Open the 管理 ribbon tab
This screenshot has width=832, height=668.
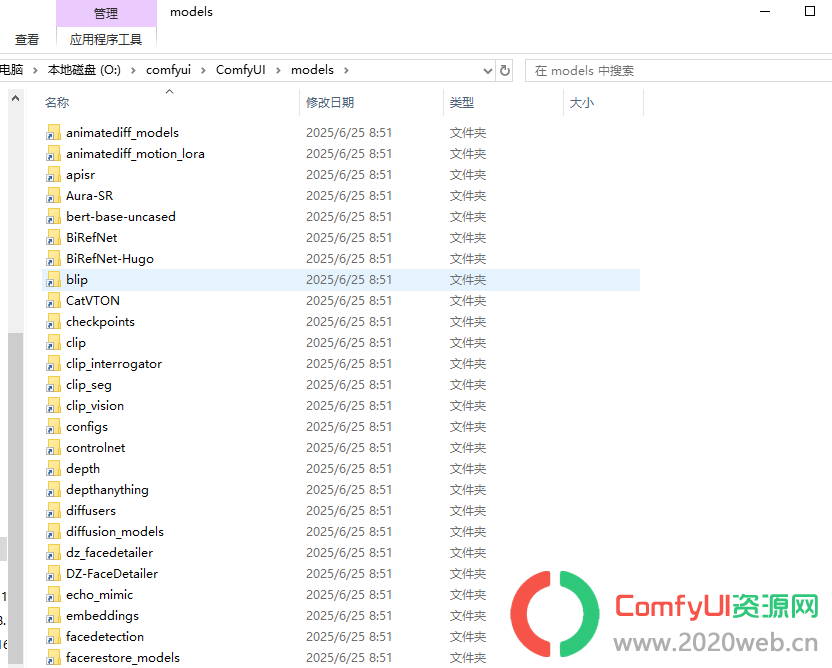[x=106, y=13]
